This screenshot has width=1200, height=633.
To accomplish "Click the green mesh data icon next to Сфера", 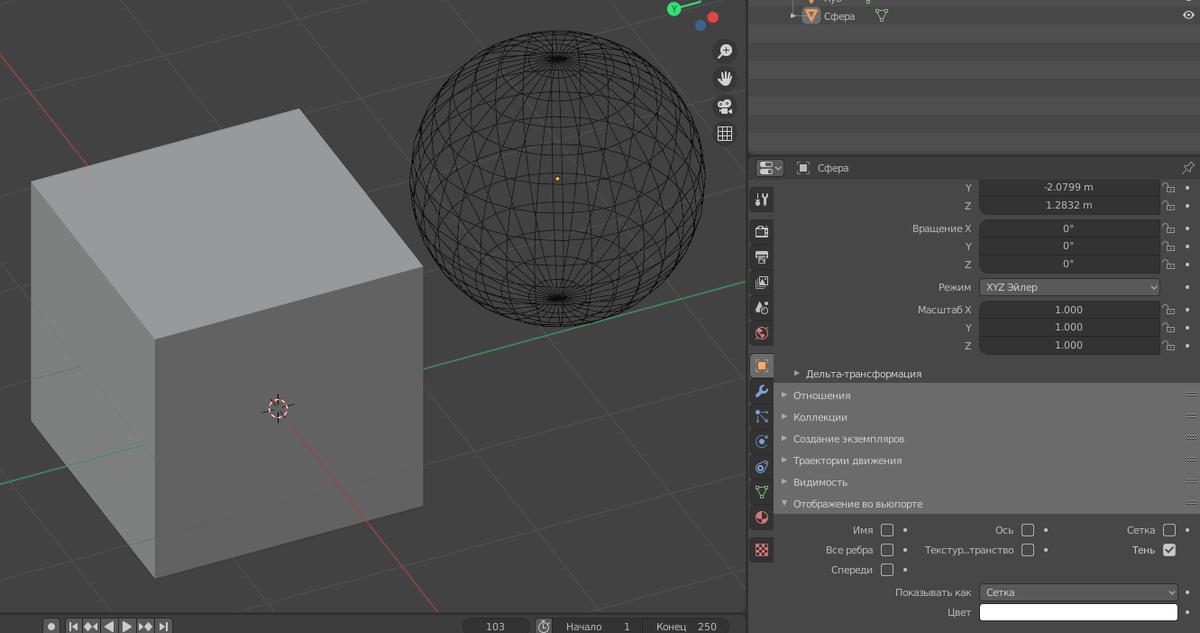I will (882, 16).
